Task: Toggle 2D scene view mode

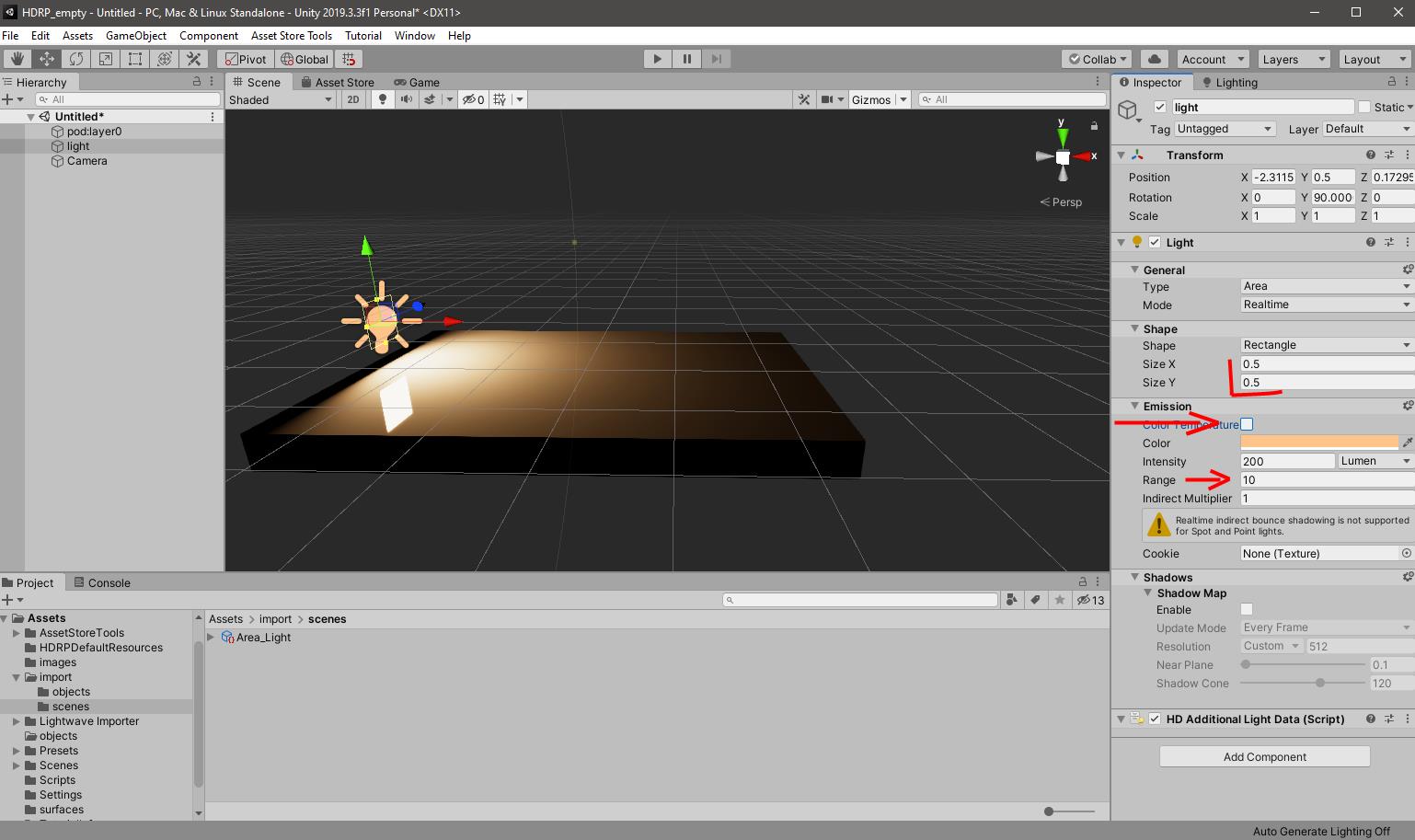Action: 352,99
